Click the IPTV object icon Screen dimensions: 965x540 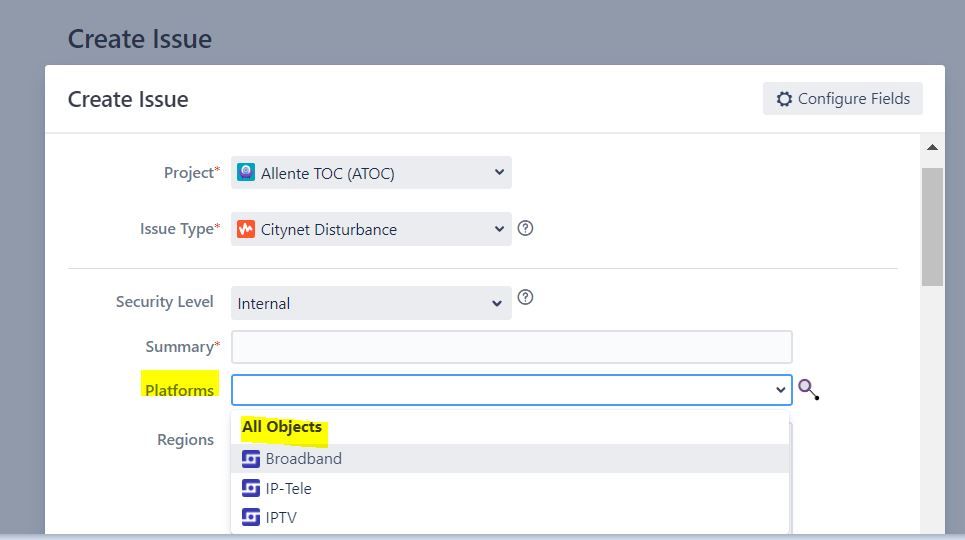point(250,517)
